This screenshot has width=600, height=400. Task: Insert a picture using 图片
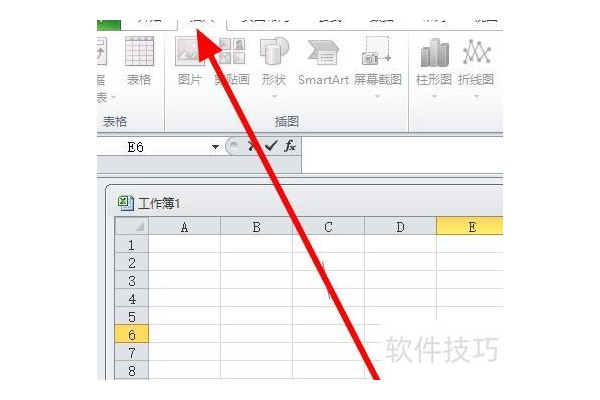click(190, 61)
